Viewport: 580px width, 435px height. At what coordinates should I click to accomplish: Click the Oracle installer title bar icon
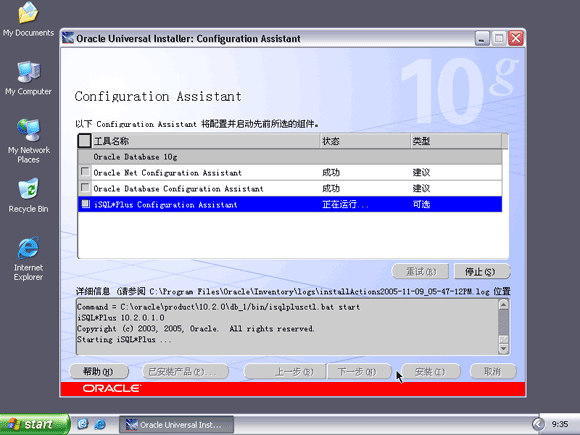point(68,38)
